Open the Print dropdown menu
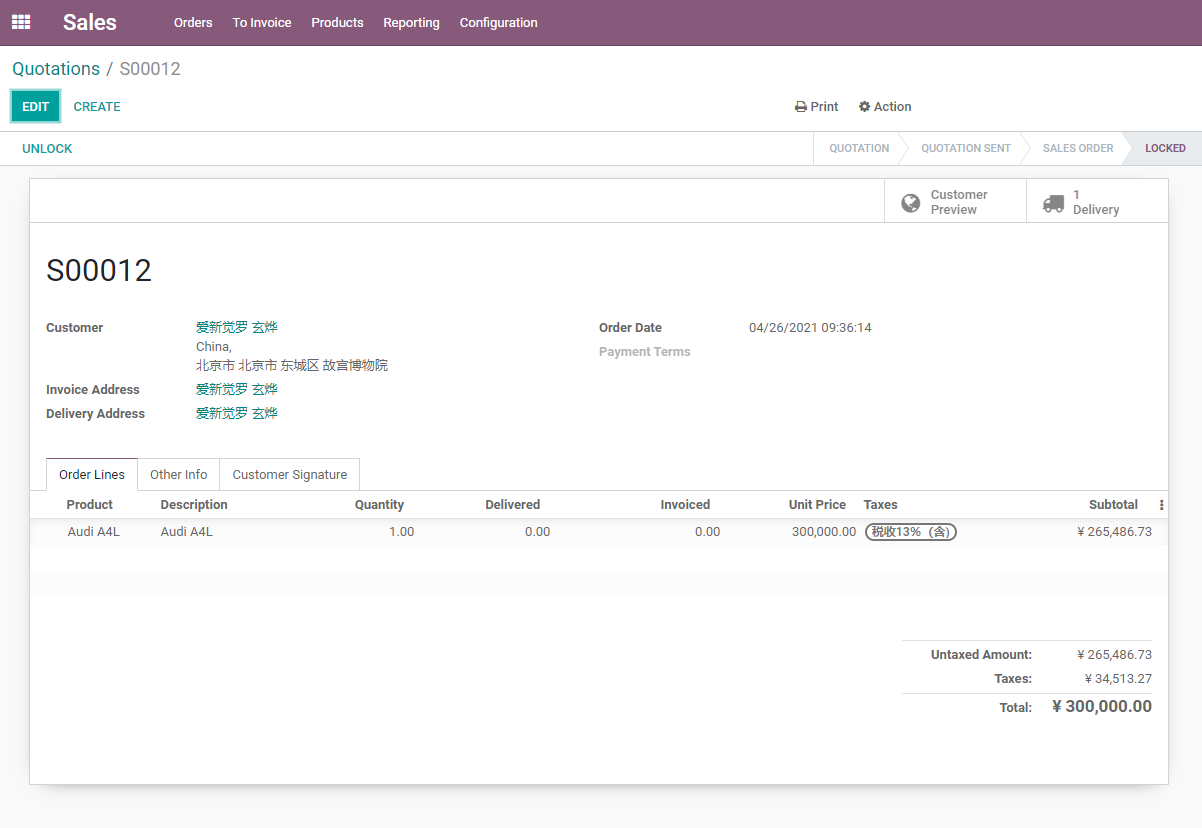The image size is (1202, 828). pyautogui.click(x=817, y=107)
